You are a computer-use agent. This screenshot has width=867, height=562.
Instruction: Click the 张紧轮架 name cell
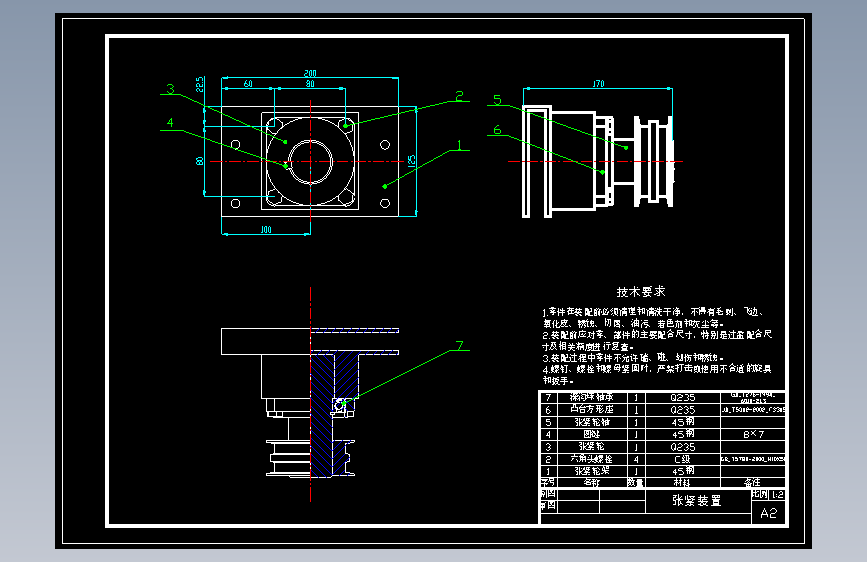pyautogui.click(x=592, y=471)
